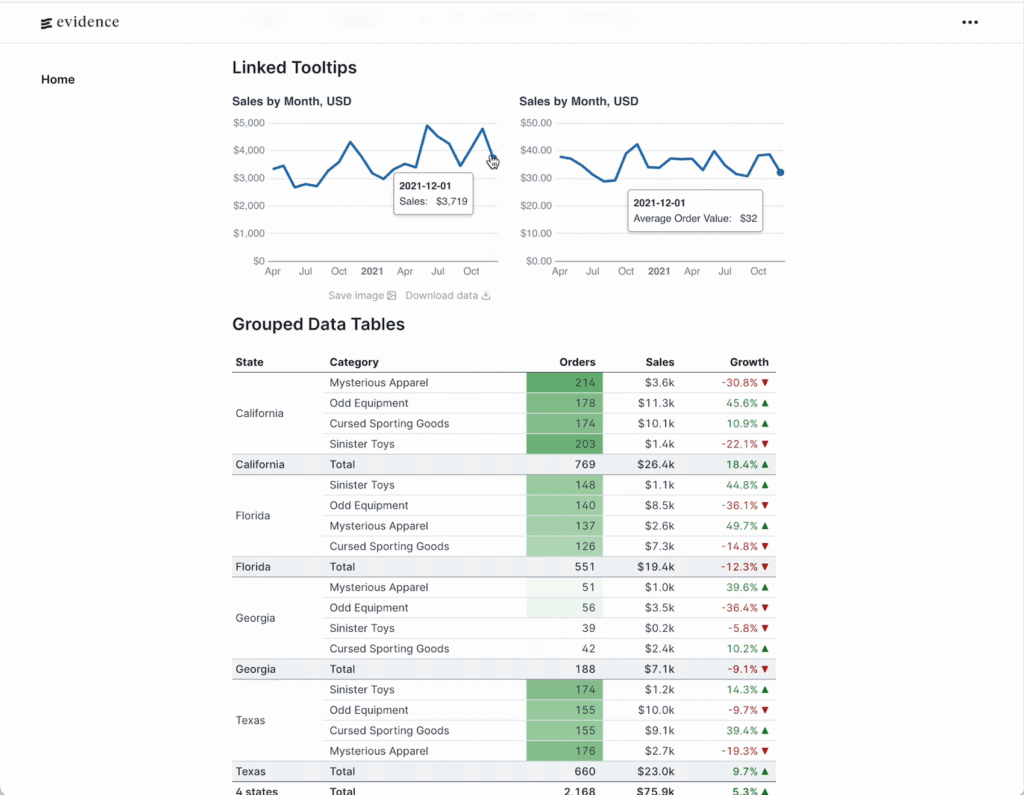Click the Save image link
1024x795 pixels.
[x=362, y=296]
